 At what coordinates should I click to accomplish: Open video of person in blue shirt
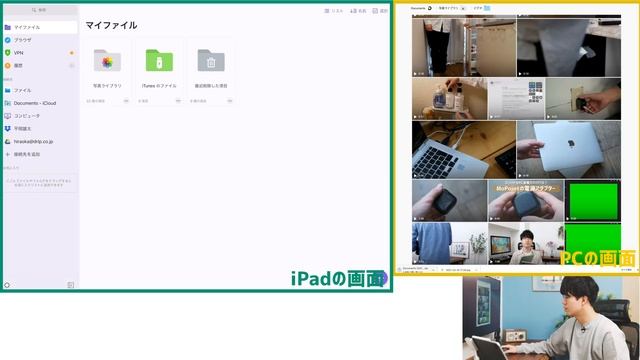point(449,243)
